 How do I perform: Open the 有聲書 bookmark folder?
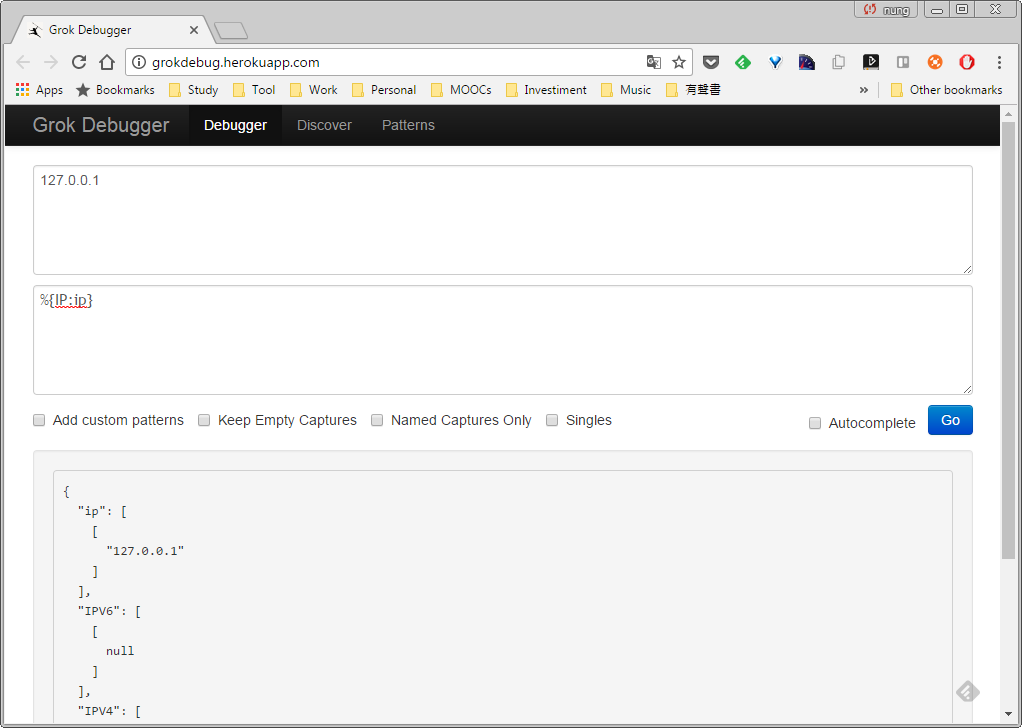point(694,90)
